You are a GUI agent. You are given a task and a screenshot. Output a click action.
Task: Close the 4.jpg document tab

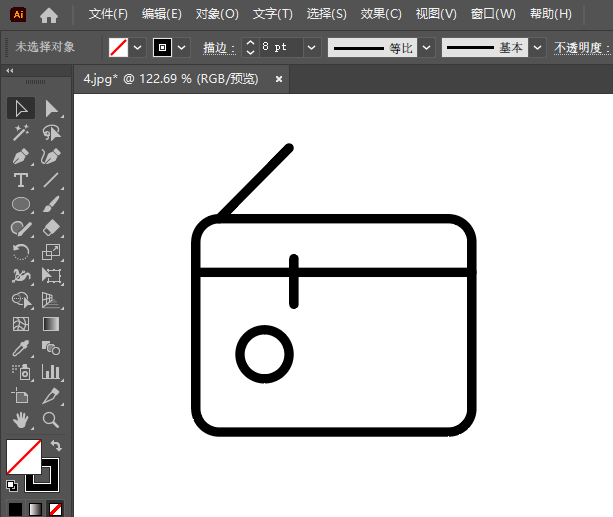[279, 79]
